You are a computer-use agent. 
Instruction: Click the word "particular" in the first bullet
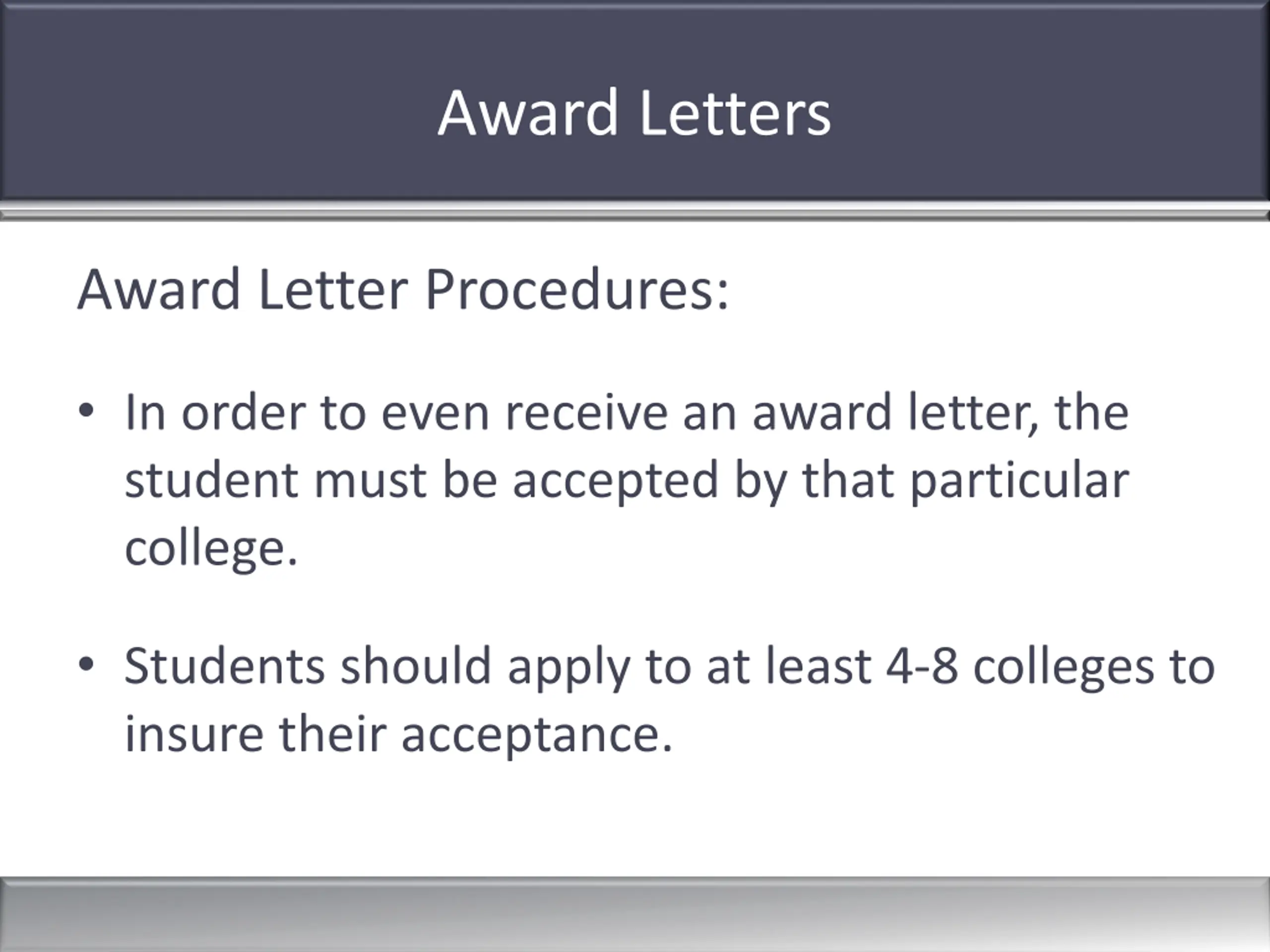pos(1020,481)
